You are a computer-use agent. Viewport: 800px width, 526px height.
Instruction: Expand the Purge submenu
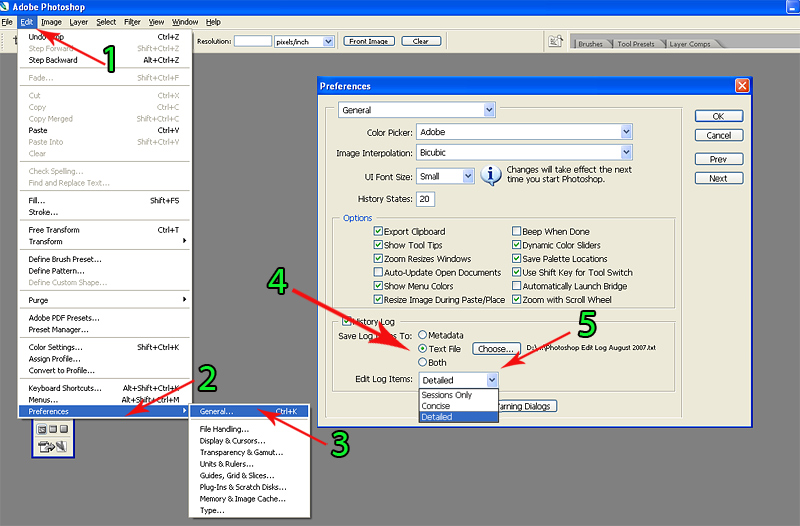(x=105, y=300)
